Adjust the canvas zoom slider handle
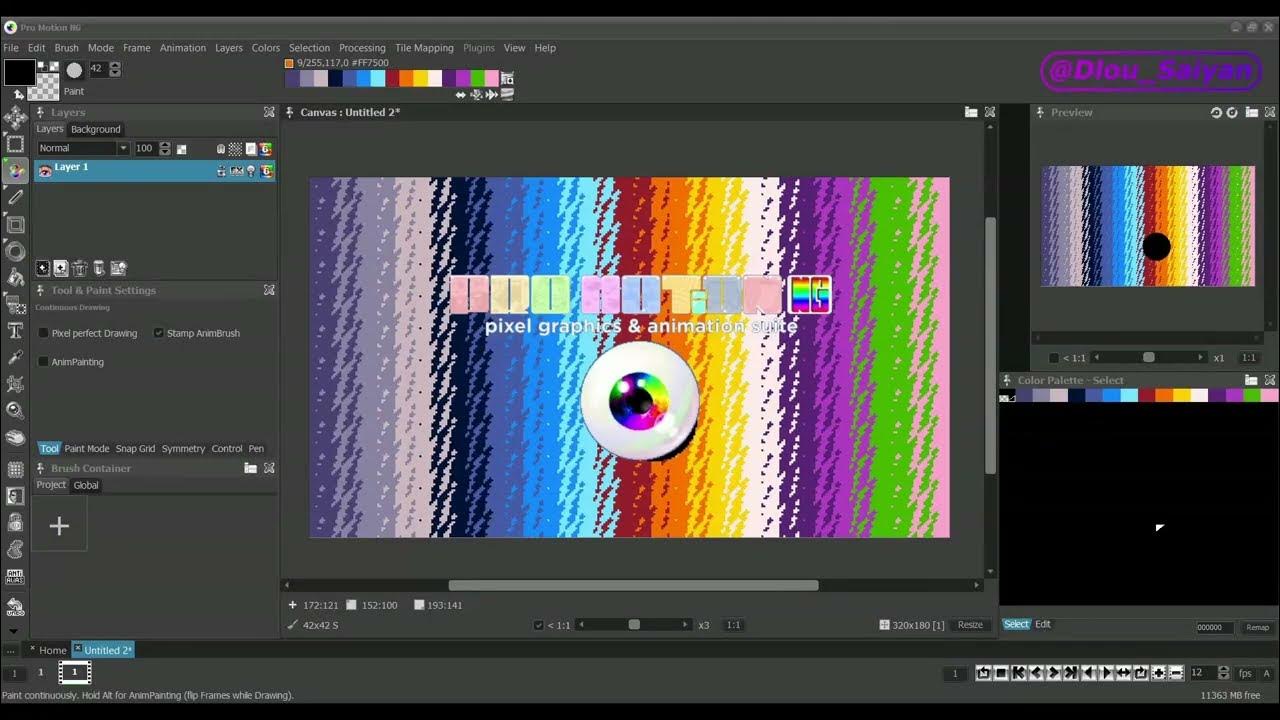The height and width of the screenshot is (720, 1280). [x=634, y=625]
